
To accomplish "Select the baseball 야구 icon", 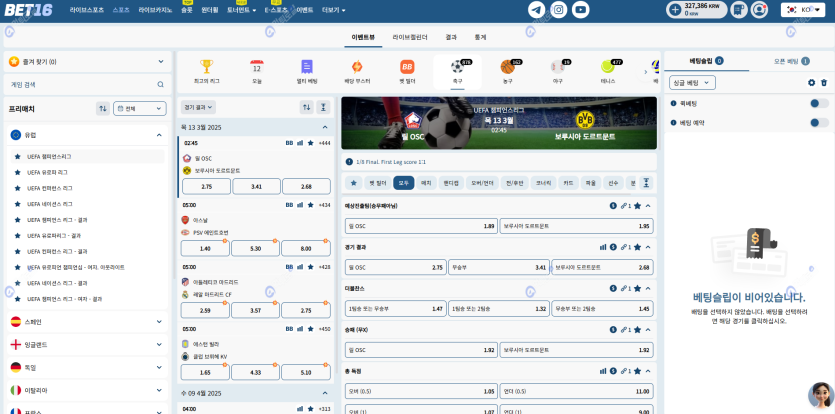I will tap(558, 67).
